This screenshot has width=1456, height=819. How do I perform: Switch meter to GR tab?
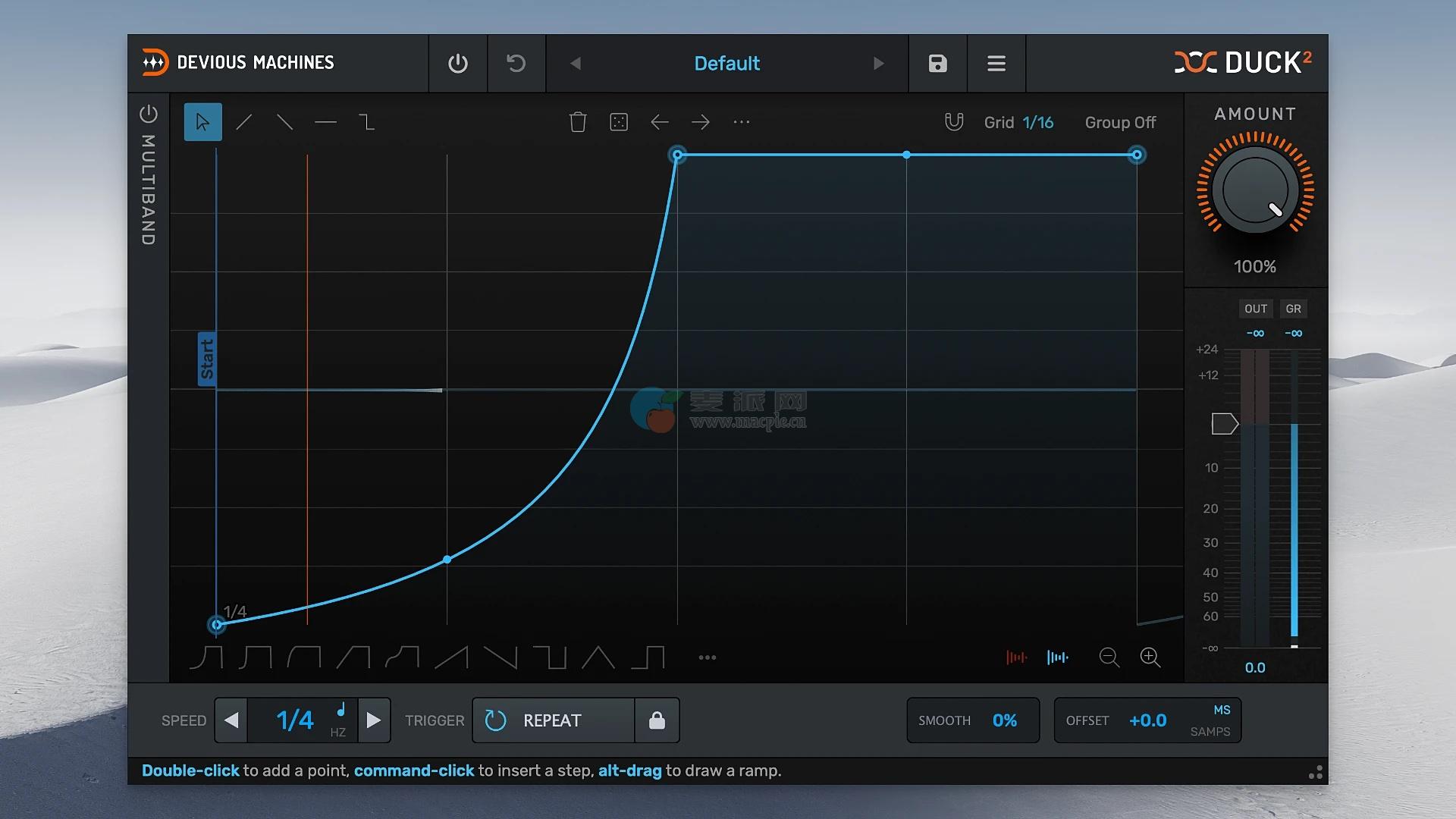(x=1293, y=309)
